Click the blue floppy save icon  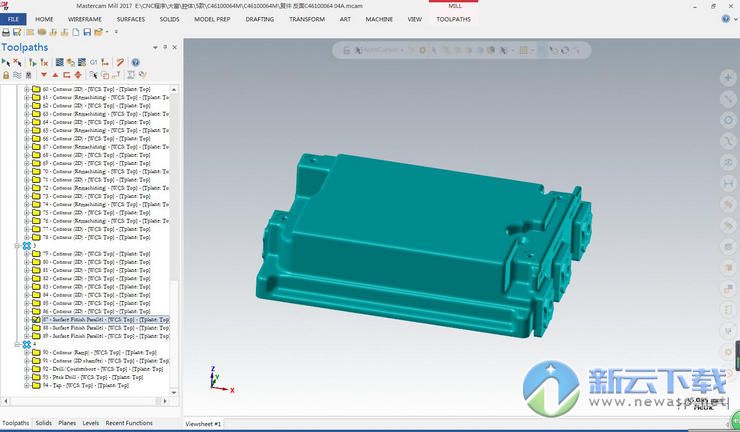coord(87,32)
